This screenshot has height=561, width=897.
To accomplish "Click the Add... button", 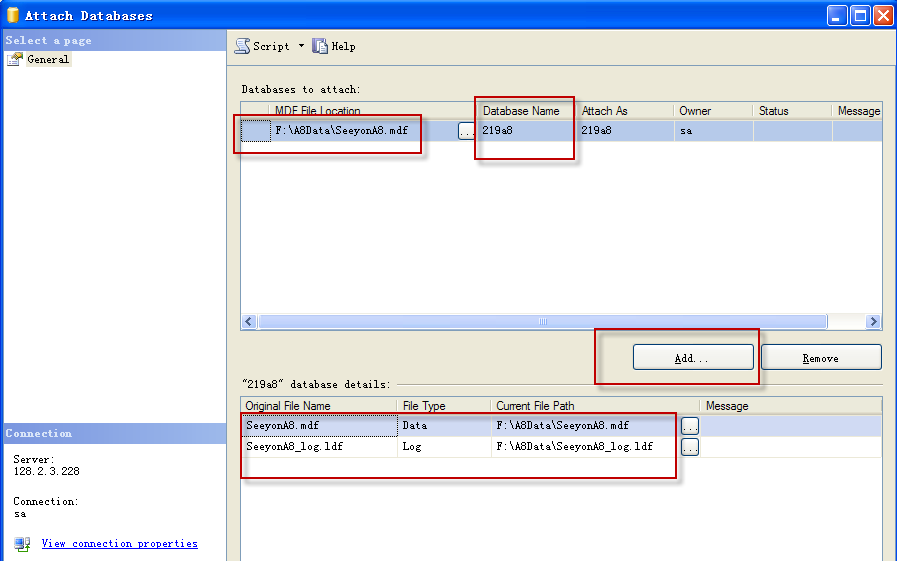I will coord(692,358).
